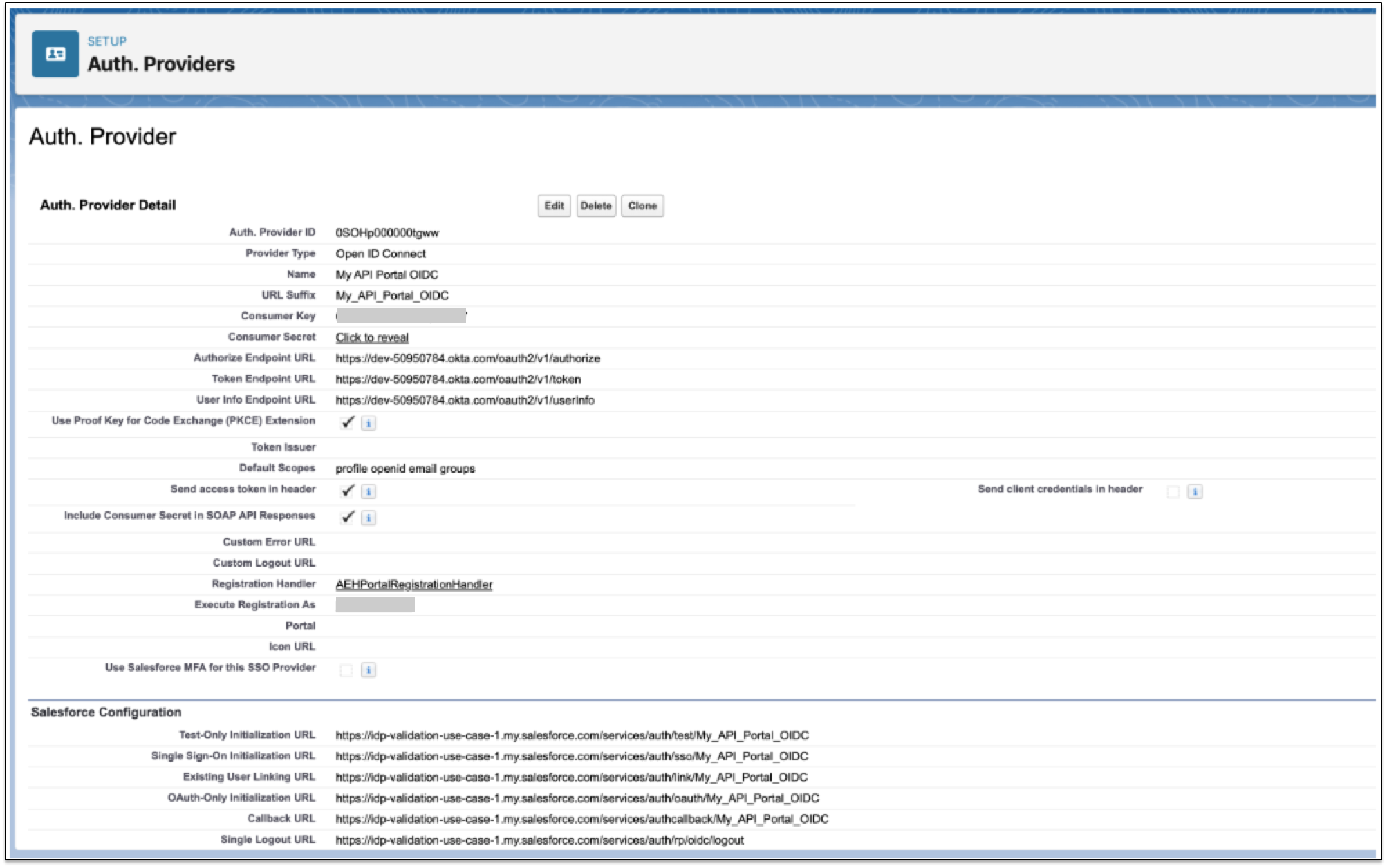Select the Callback URL text

tap(581, 819)
